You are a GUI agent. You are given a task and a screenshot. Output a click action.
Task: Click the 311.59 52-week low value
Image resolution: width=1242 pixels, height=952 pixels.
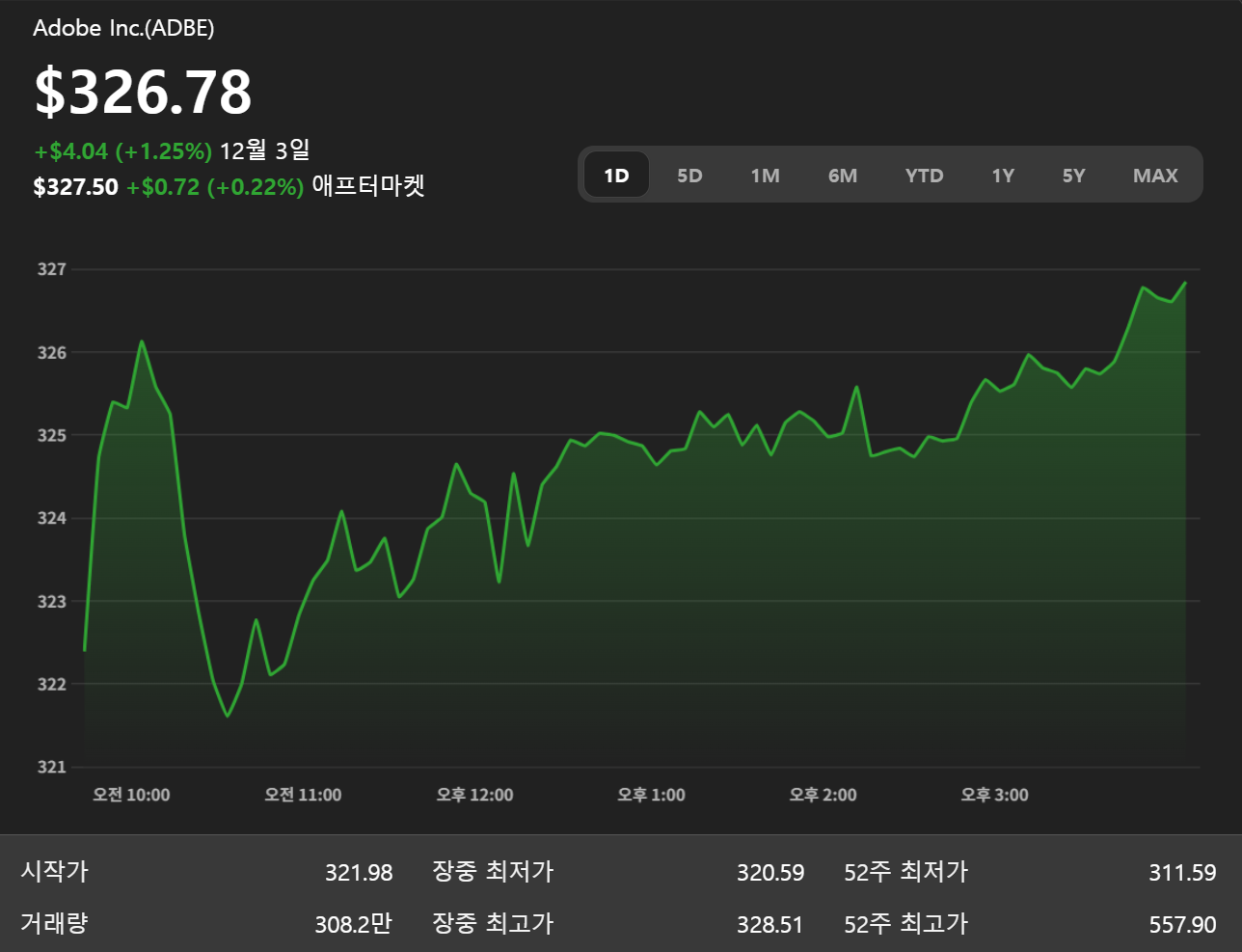(1182, 873)
